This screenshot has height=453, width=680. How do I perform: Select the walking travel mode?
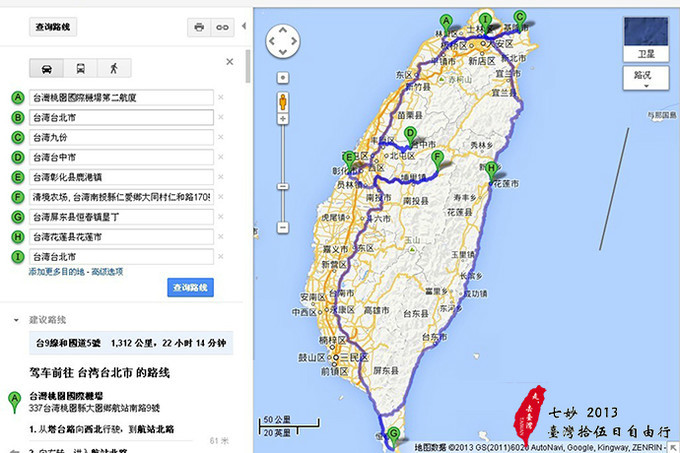click(x=114, y=68)
